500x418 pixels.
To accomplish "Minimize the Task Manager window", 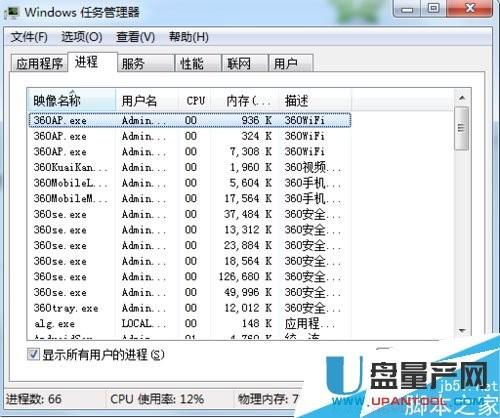I will (x=407, y=9).
